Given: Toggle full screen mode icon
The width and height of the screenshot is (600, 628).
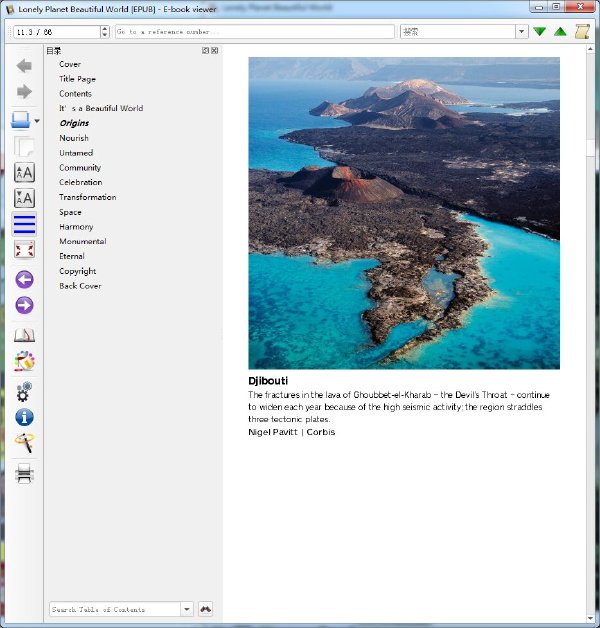Looking at the screenshot, I should 24,250.
